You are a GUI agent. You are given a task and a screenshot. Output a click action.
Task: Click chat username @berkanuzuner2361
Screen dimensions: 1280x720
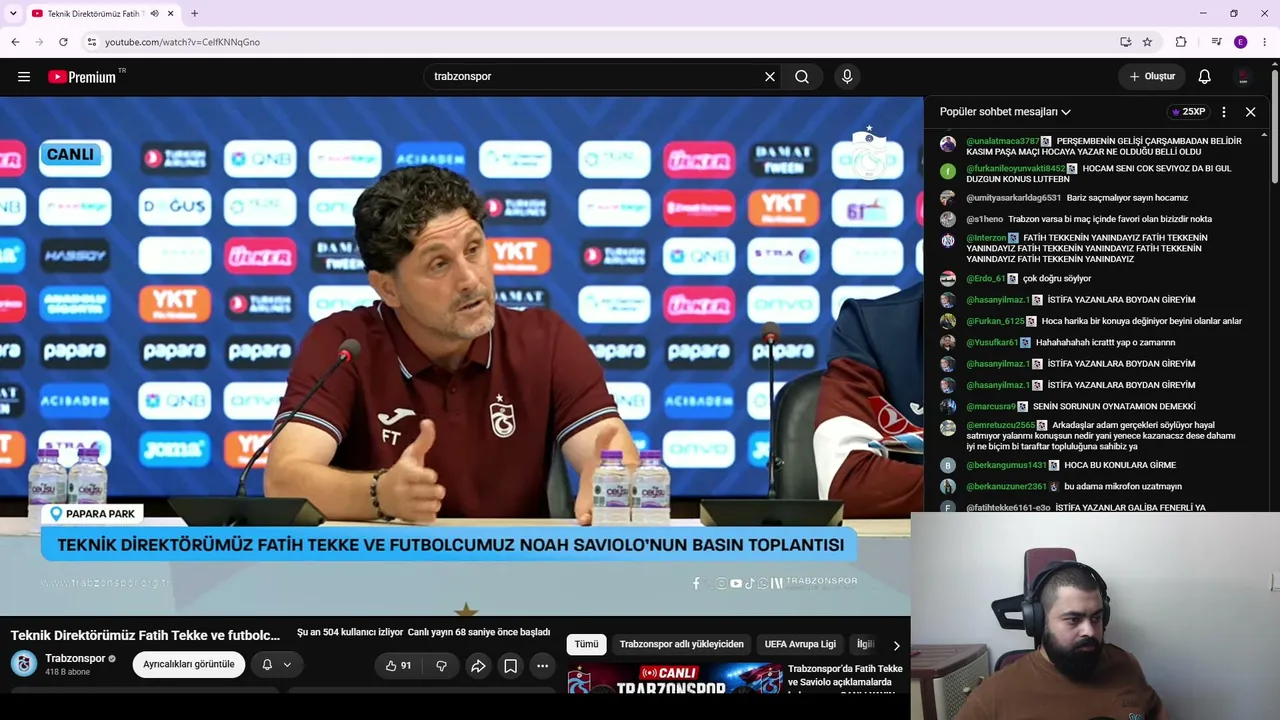[x=1006, y=486]
